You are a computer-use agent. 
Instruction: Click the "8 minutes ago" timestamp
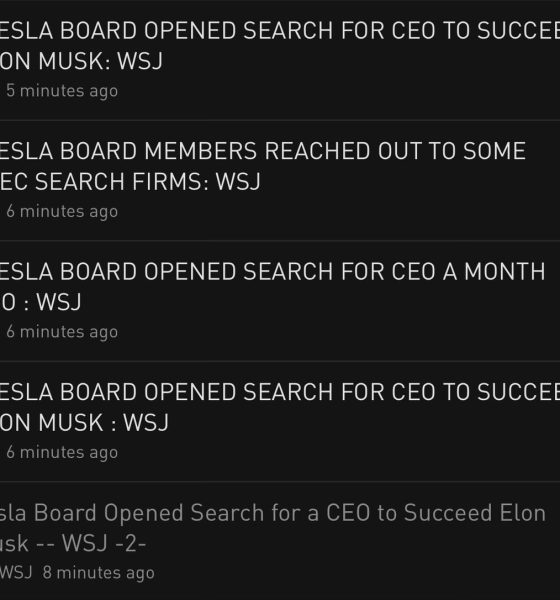tap(98, 573)
